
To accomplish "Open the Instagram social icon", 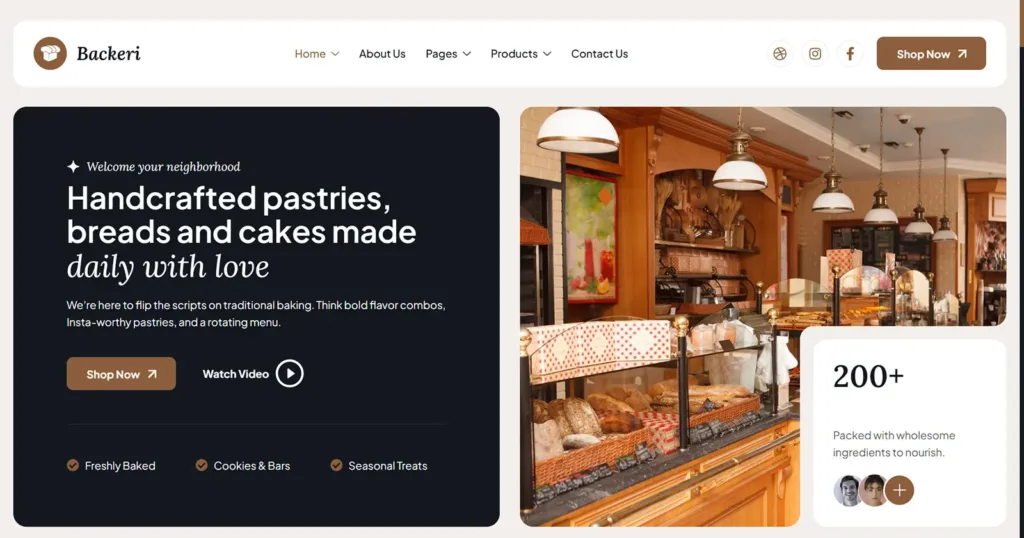I will pyautogui.click(x=815, y=54).
